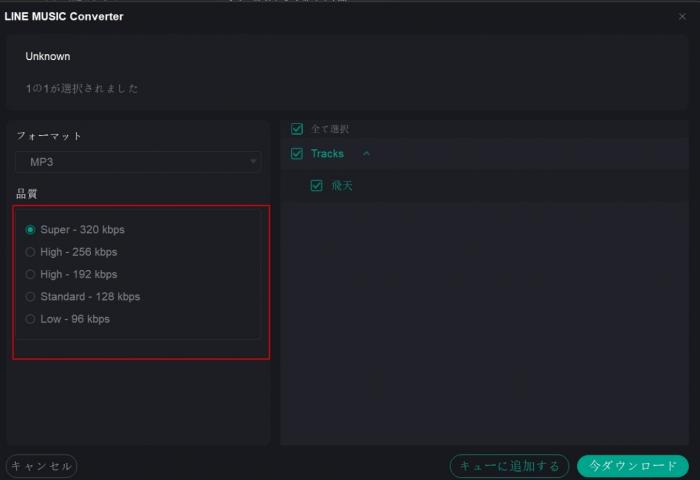Click the 品質 label
This screenshot has height=480, width=700.
pyautogui.click(x=27, y=193)
